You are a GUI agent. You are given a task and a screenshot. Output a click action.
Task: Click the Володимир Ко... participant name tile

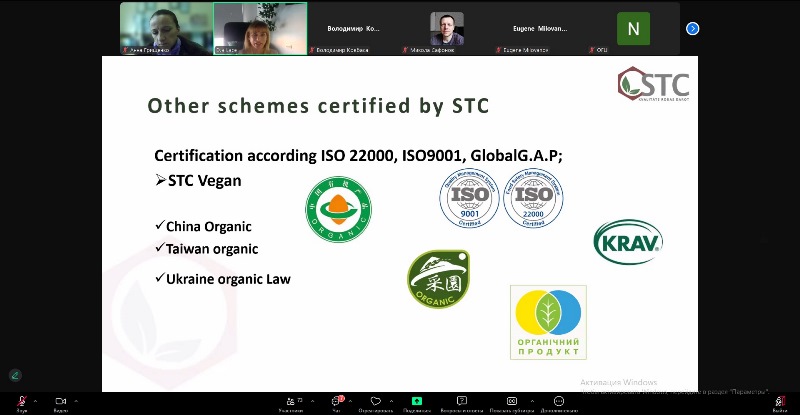(353, 28)
